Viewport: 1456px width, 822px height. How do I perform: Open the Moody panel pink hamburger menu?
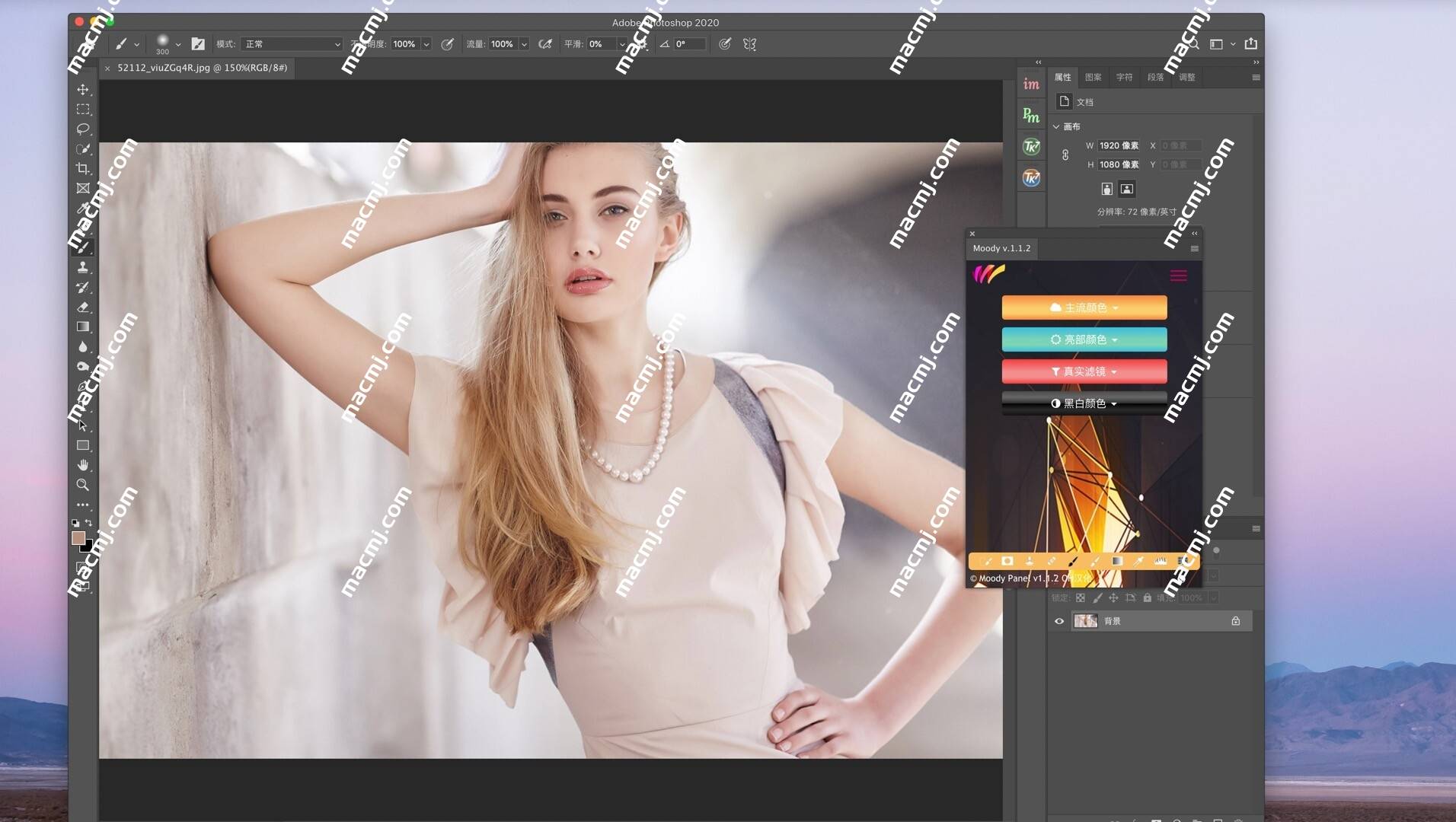coord(1179,276)
